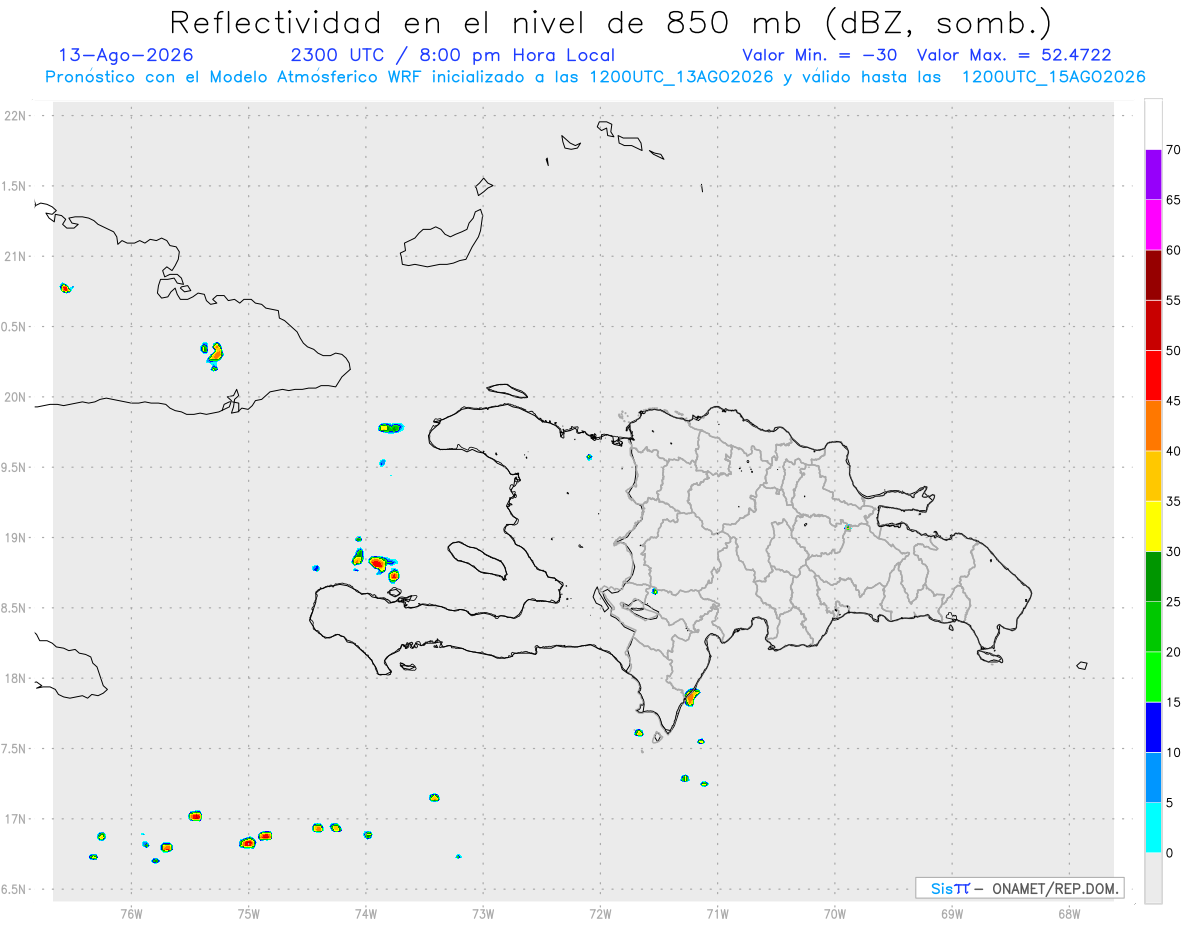Image resolution: width=1200 pixels, height=927 pixels.
Task: Click the '76W' longitude label
Action: coord(131,913)
